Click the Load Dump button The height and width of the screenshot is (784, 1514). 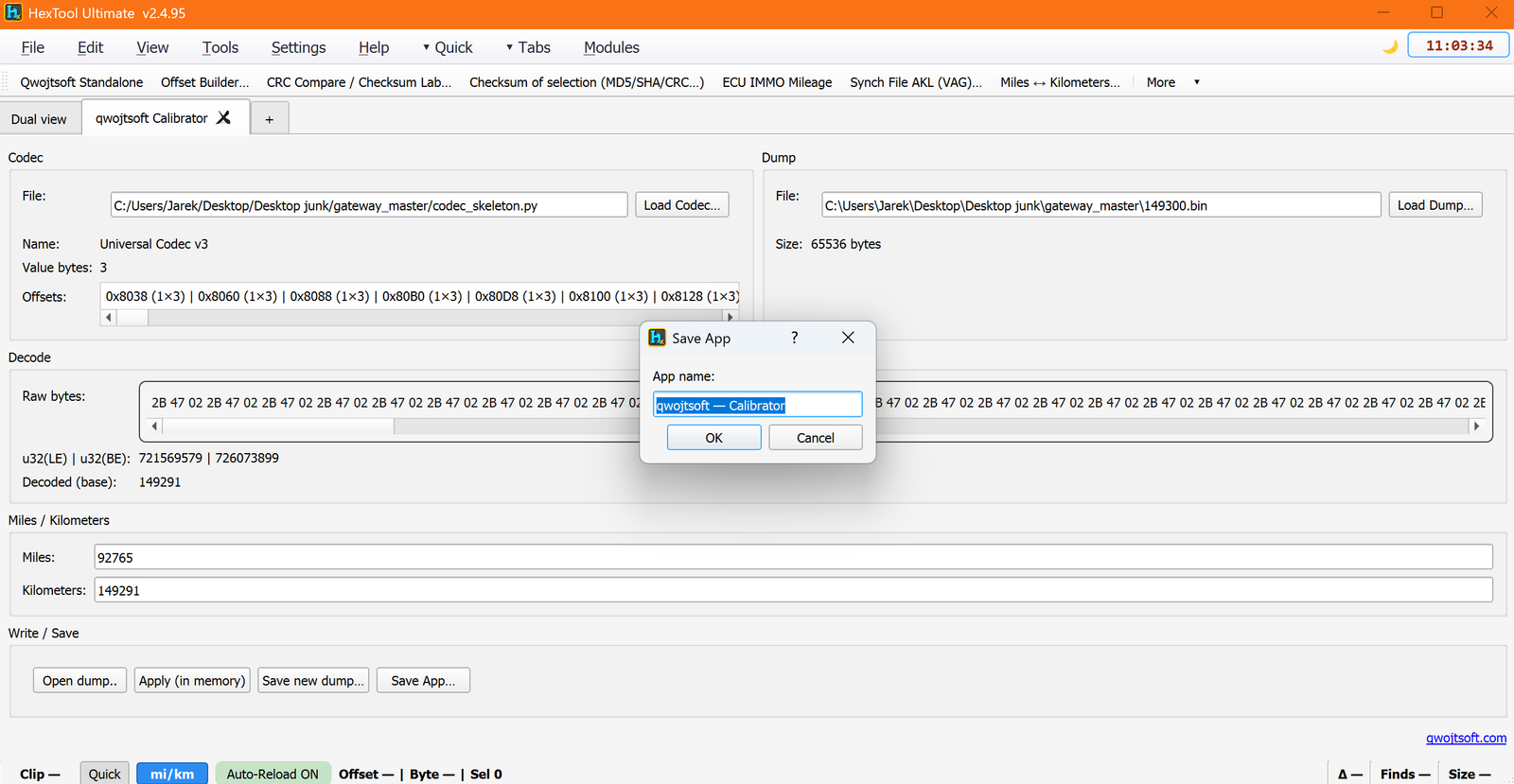(x=1435, y=205)
